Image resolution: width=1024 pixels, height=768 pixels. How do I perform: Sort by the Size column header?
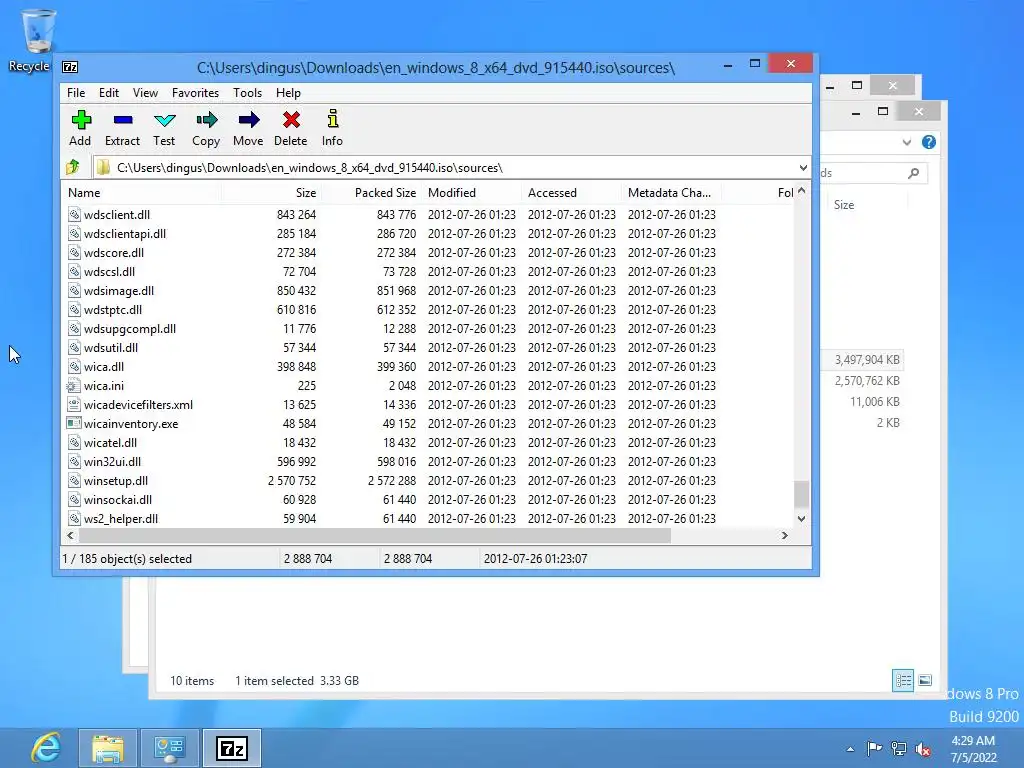(x=271, y=193)
